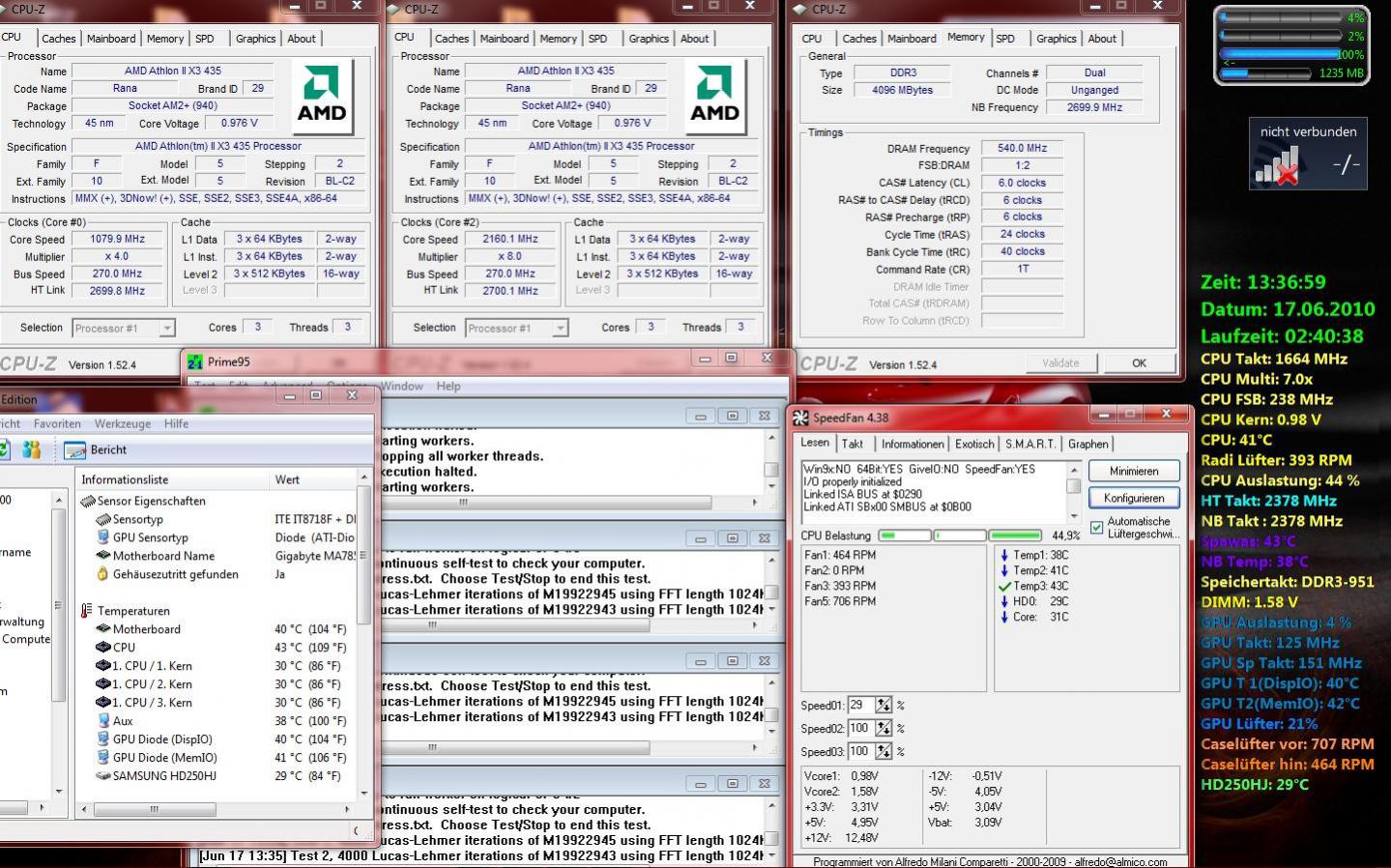This screenshot has height=868, width=1391.
Task: Click the AMD logo in the Core #0 CPU-Z window
Action: coord(321,97)
